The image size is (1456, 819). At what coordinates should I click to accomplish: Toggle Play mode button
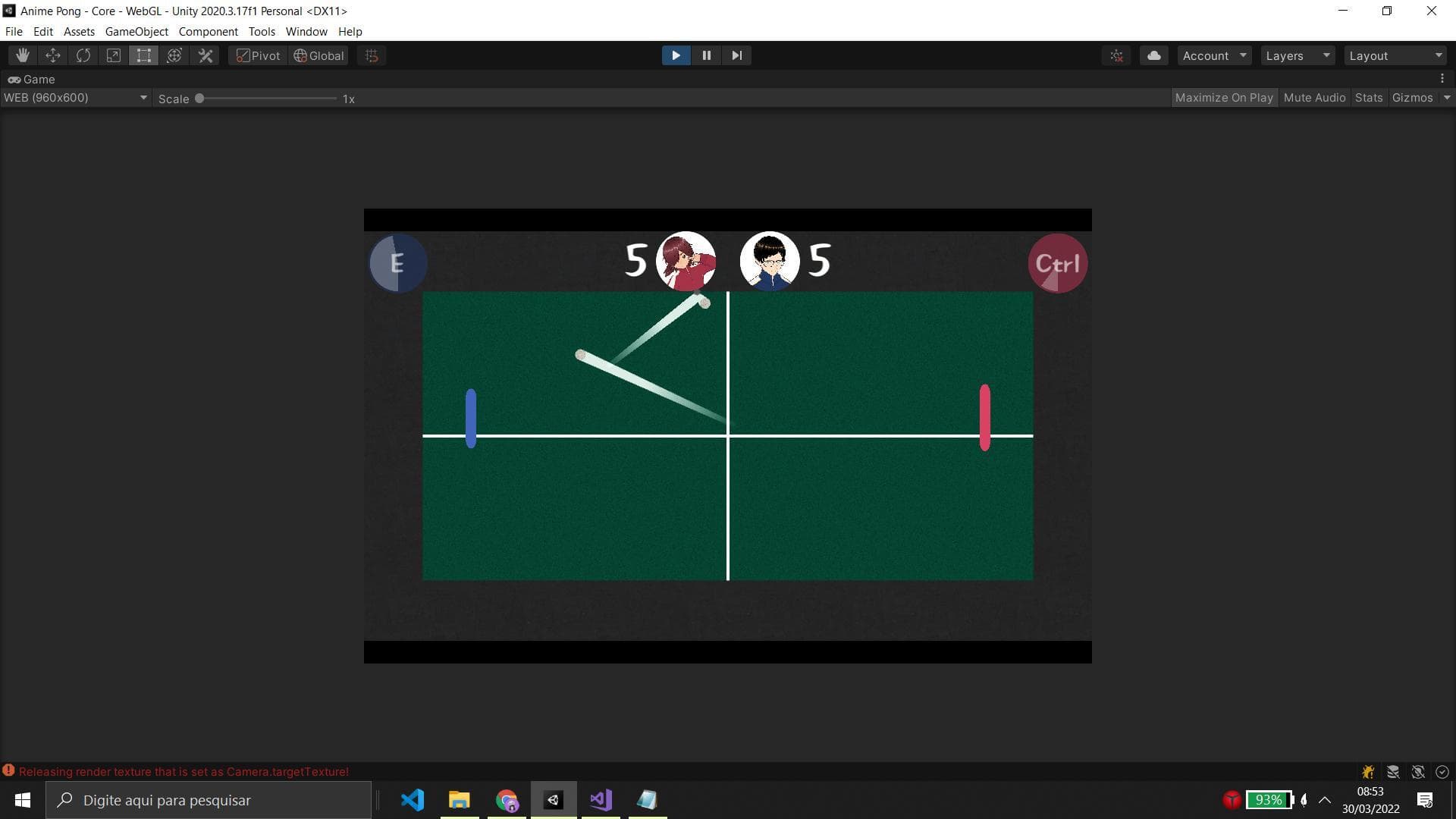tap(676, 55)
